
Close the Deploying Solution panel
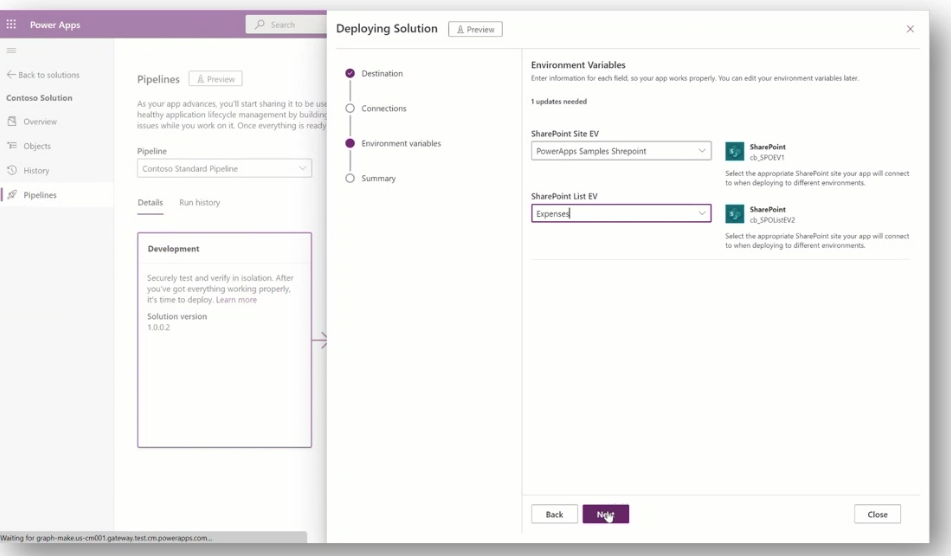910,29
